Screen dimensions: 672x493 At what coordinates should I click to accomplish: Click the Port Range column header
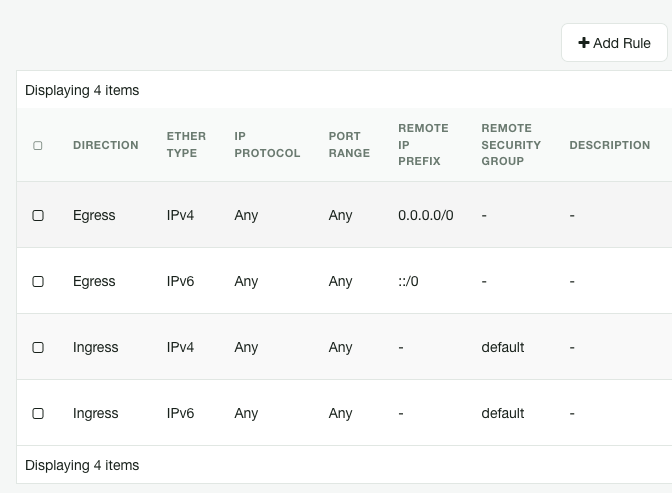[349, 145]
